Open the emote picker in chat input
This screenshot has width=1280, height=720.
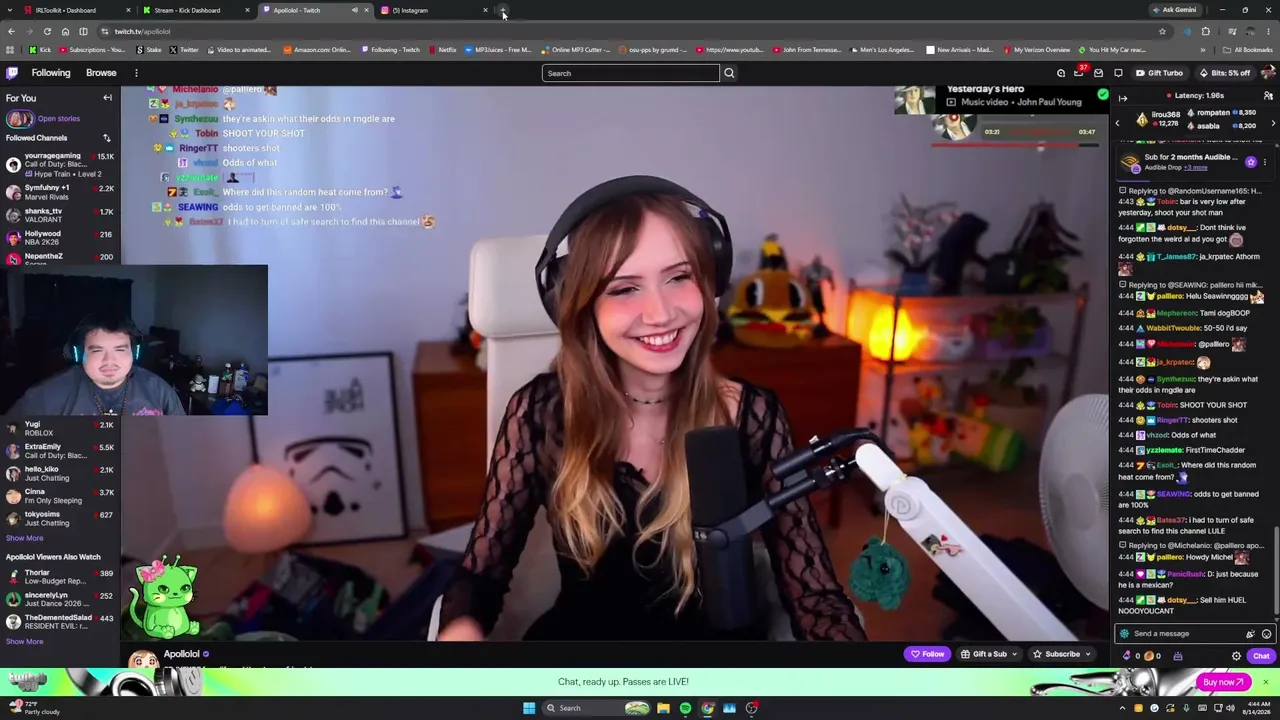1266,634
